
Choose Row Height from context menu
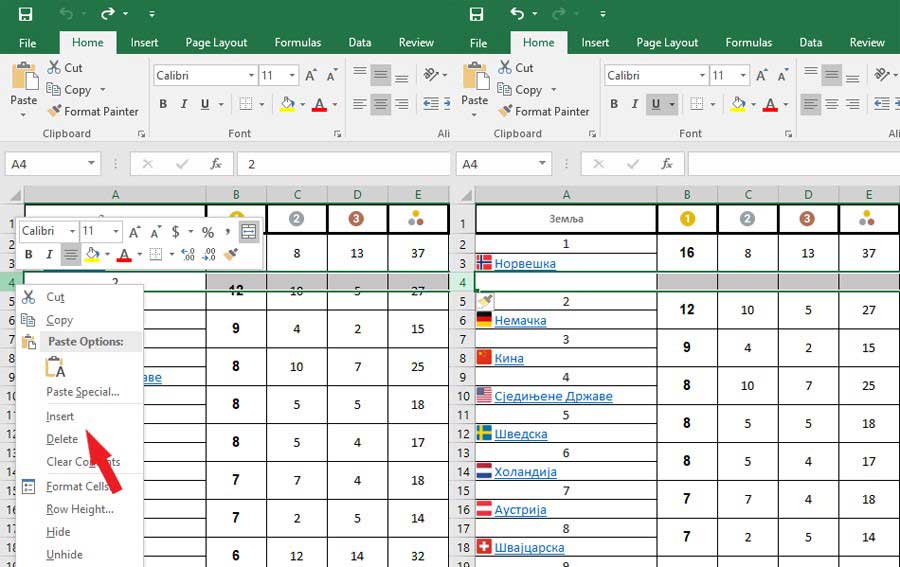79,509
